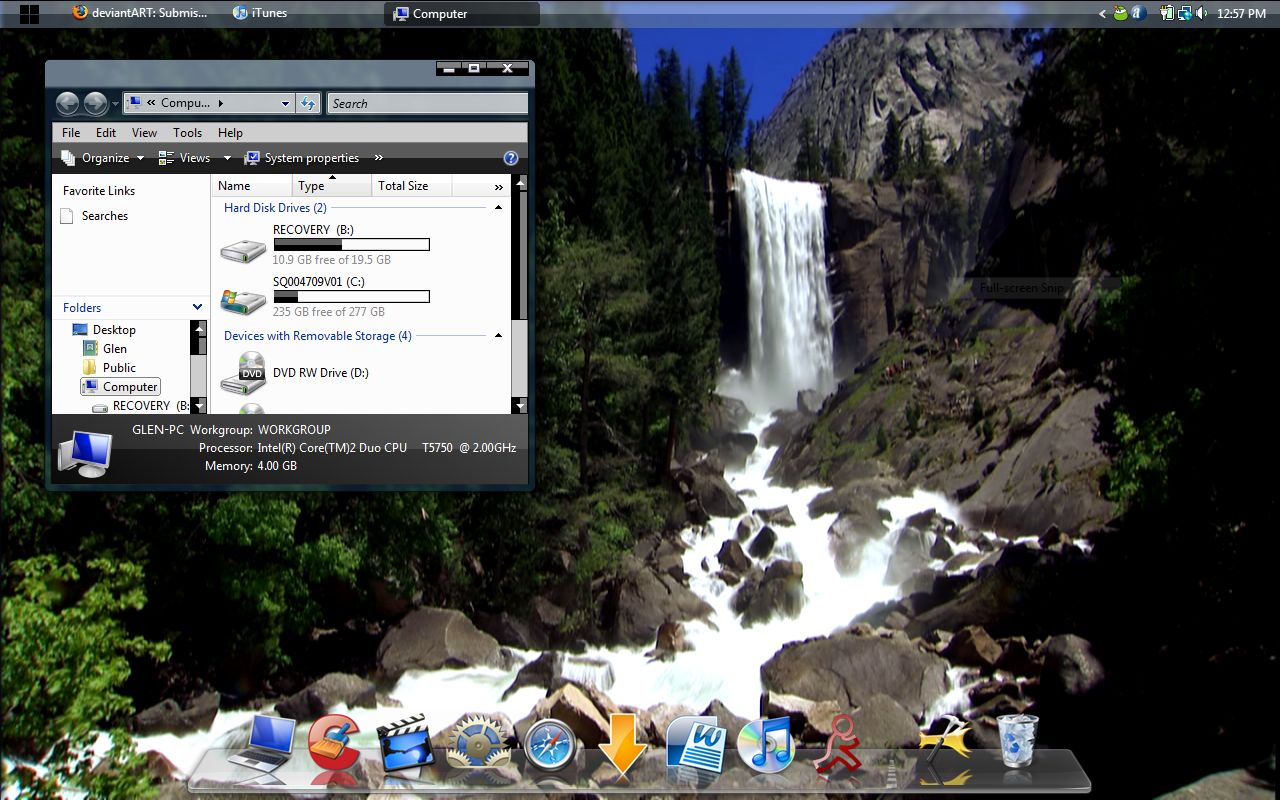The height and width of the screenshot is (800, 1280).
Task: Open the File menu
Action: 71,132
